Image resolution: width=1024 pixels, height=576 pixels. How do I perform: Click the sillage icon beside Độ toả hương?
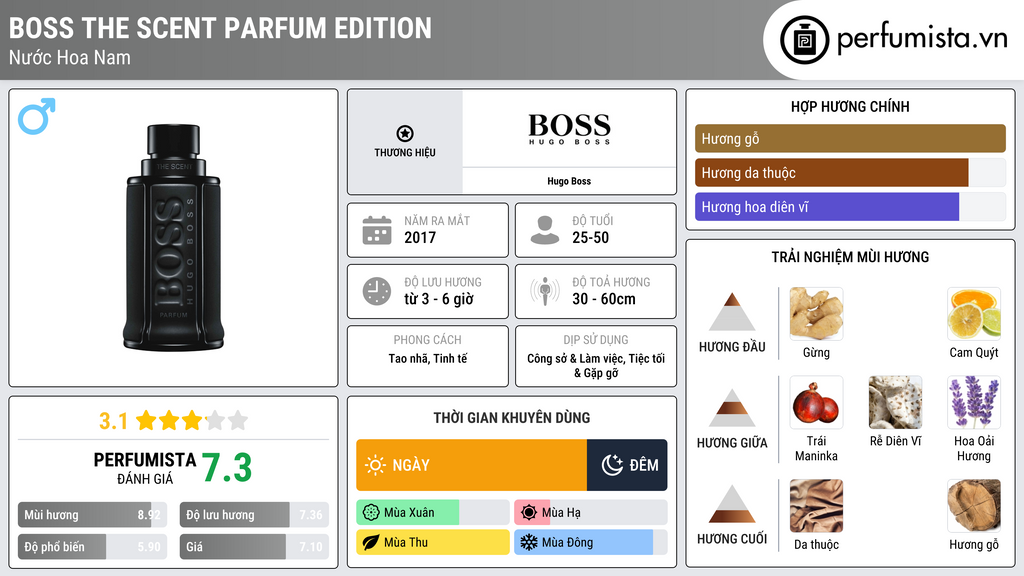[545, 291]
